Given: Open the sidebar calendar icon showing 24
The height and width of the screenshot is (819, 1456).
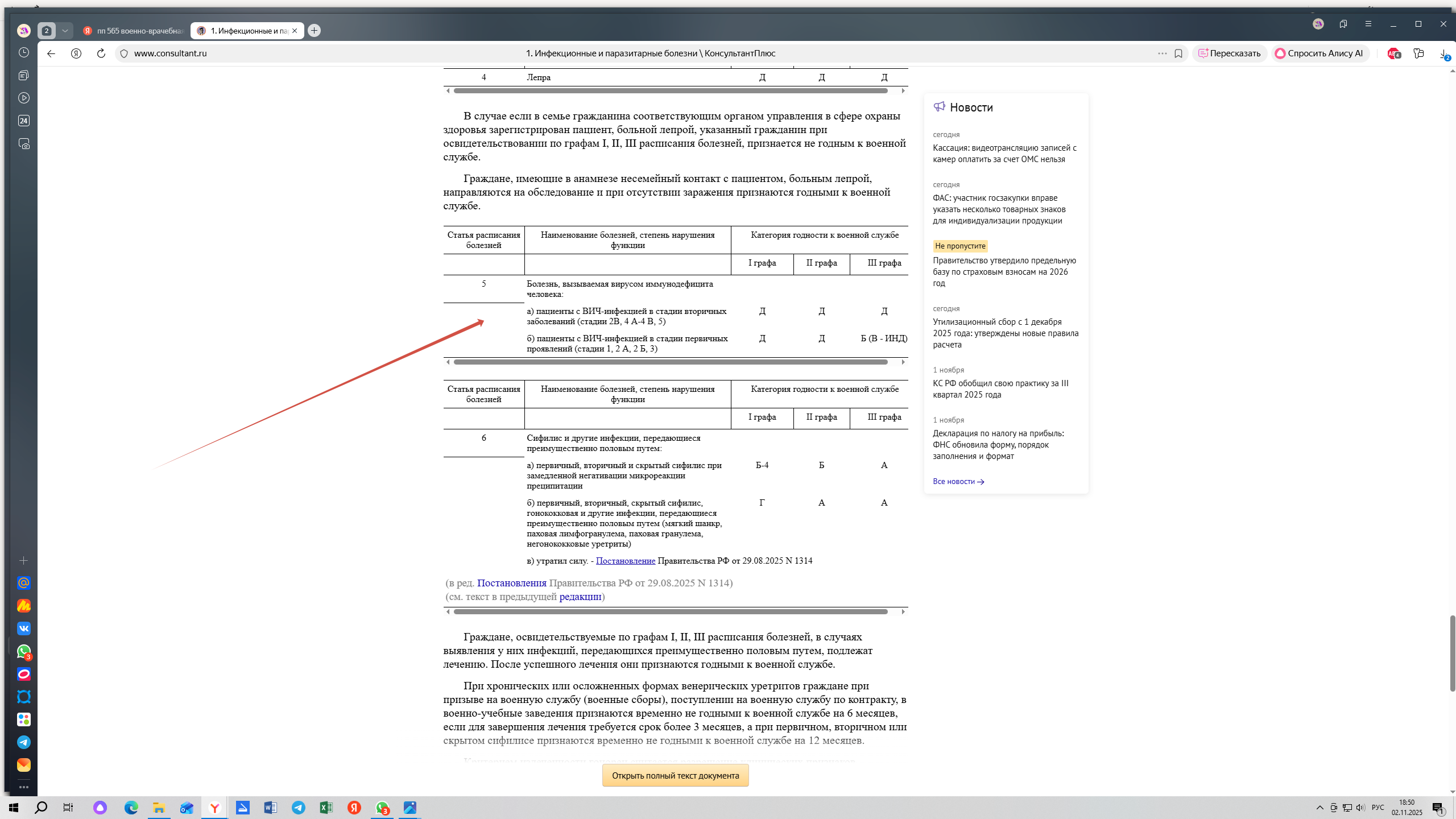Looking at the screenshot, I should click(x=24, y=121).
